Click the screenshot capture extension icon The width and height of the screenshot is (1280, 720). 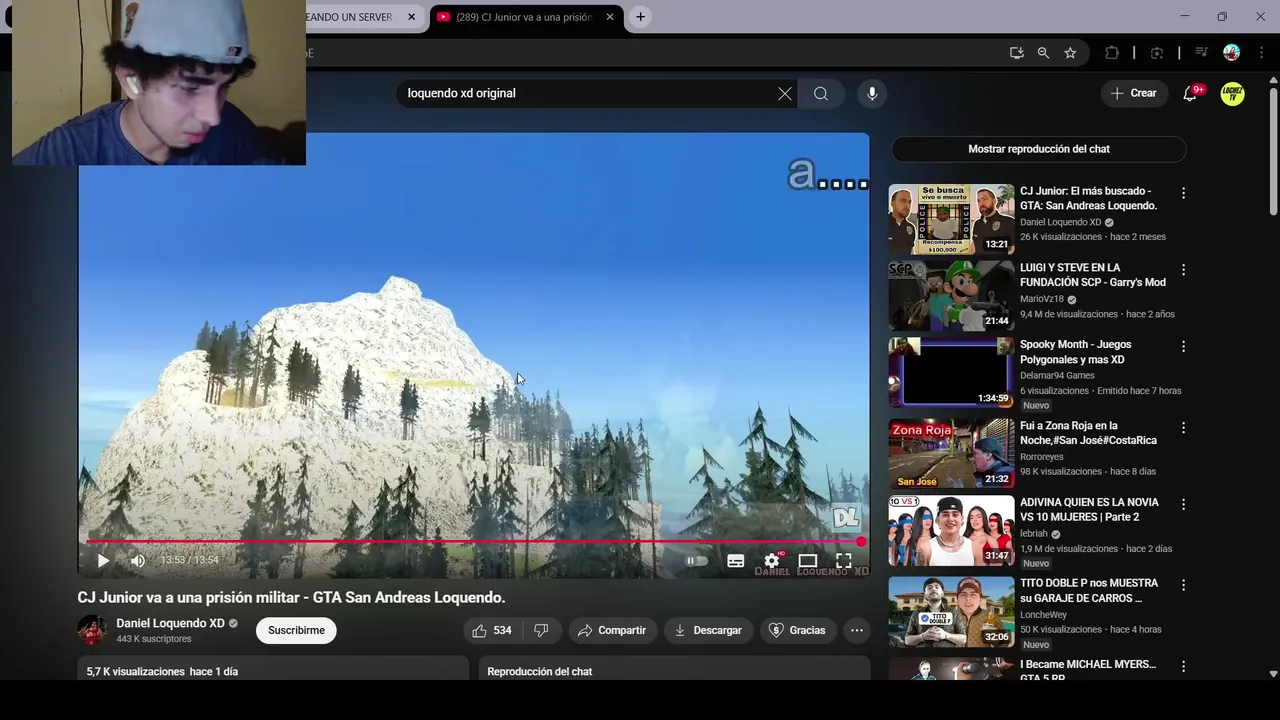pos(1157,53)
